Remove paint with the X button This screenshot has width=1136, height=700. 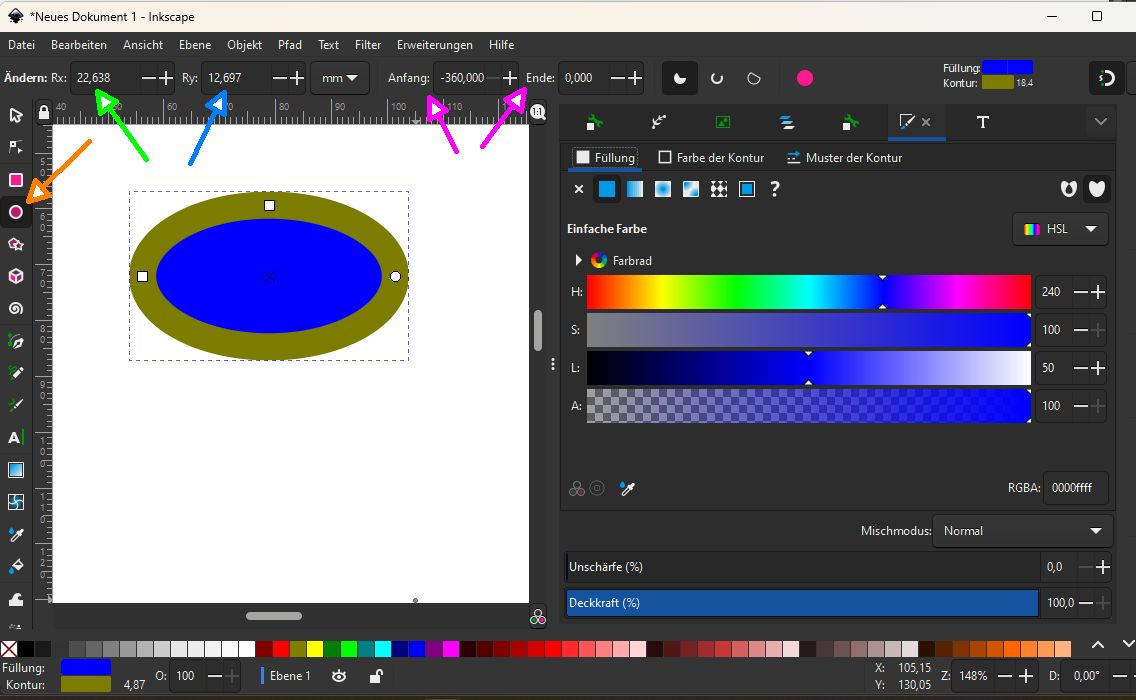579,189
